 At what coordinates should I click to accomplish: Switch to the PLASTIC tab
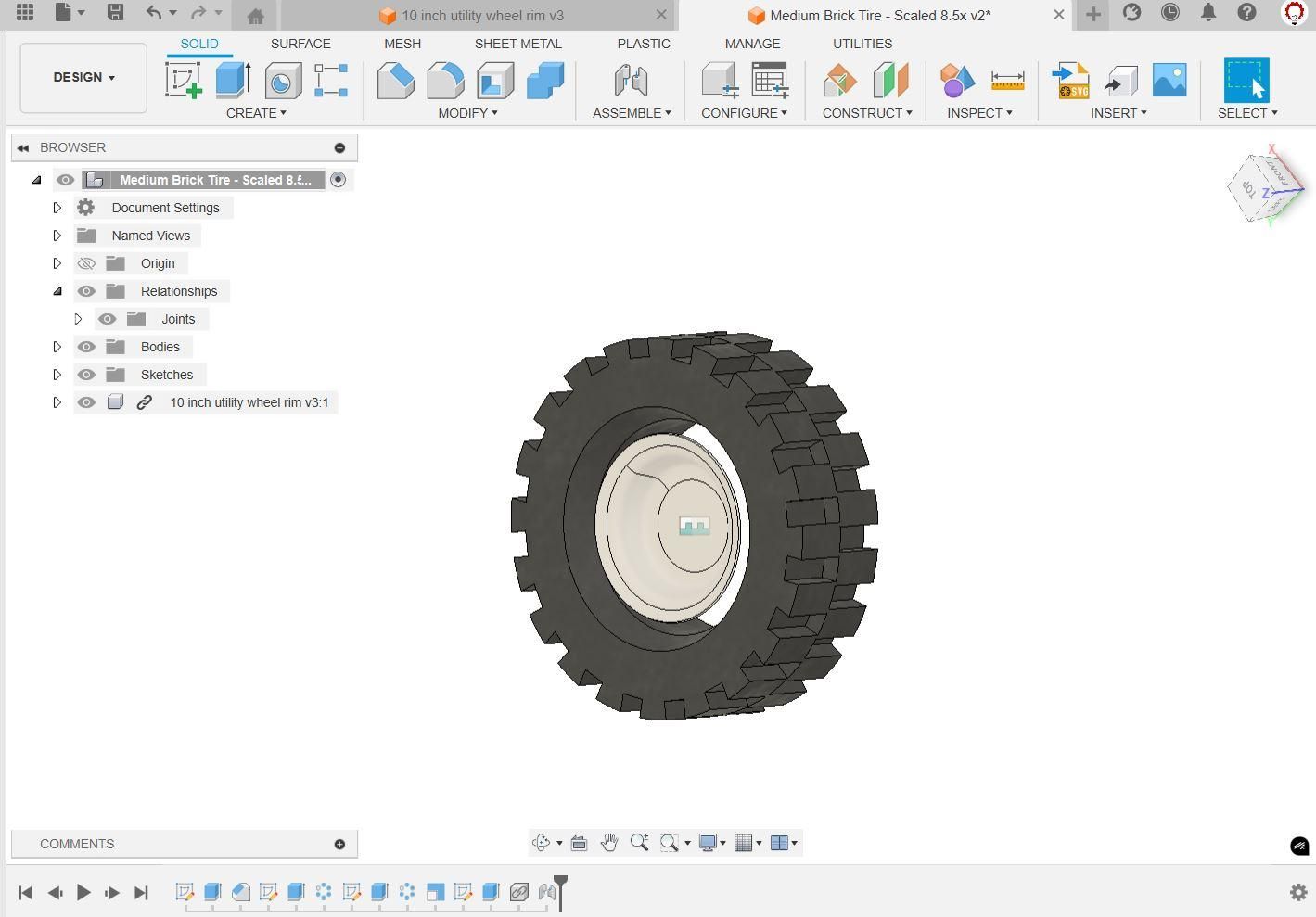(644, 44)
